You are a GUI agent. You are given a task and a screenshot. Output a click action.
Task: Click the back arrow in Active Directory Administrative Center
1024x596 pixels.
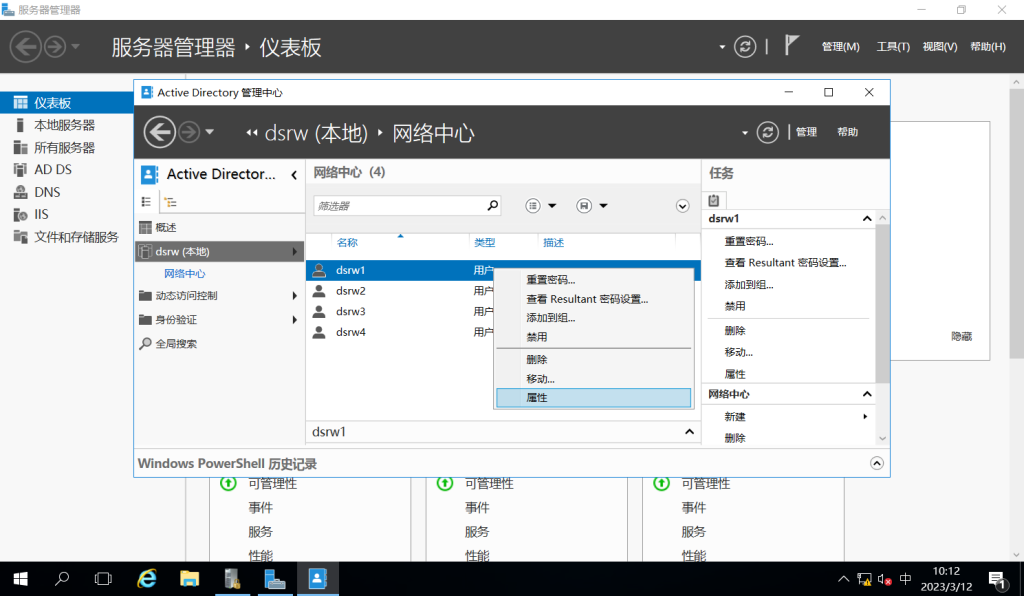pos(159,133)
